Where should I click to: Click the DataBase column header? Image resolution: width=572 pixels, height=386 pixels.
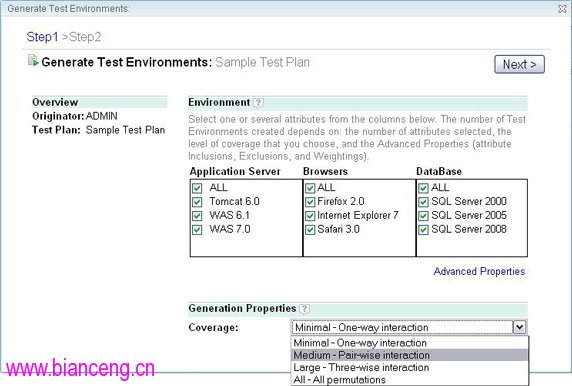pyautogui.click(x=439, y=171)
